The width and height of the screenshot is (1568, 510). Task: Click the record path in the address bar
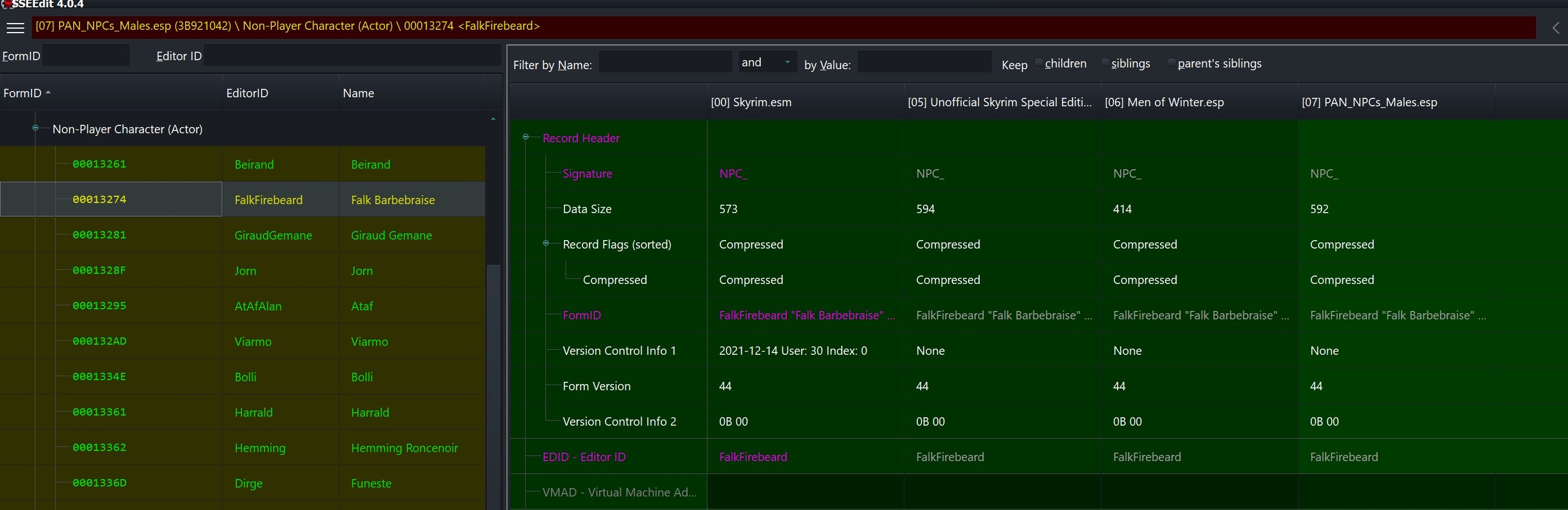287,26
